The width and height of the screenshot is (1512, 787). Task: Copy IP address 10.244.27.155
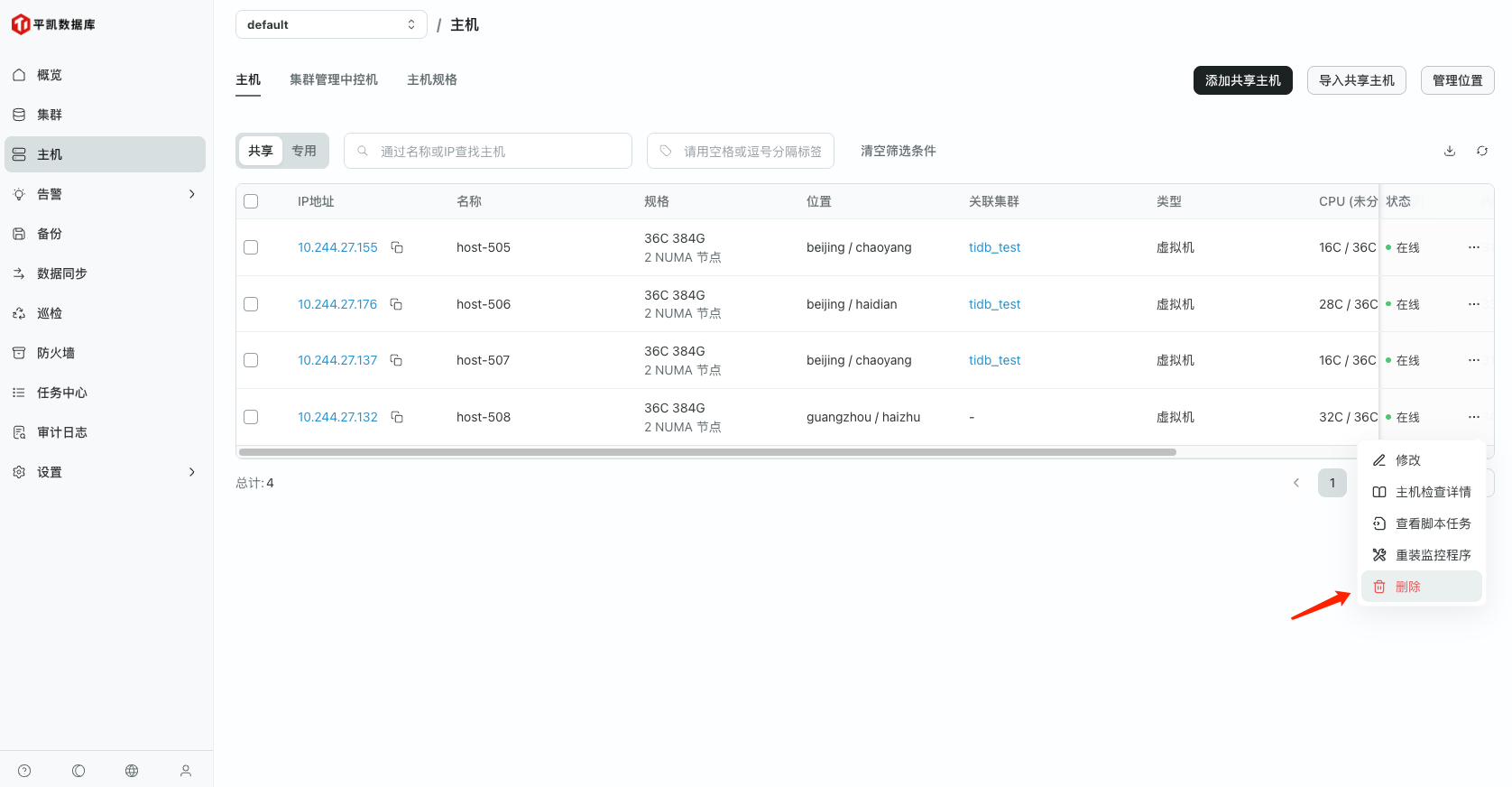(x=397, y=247)
